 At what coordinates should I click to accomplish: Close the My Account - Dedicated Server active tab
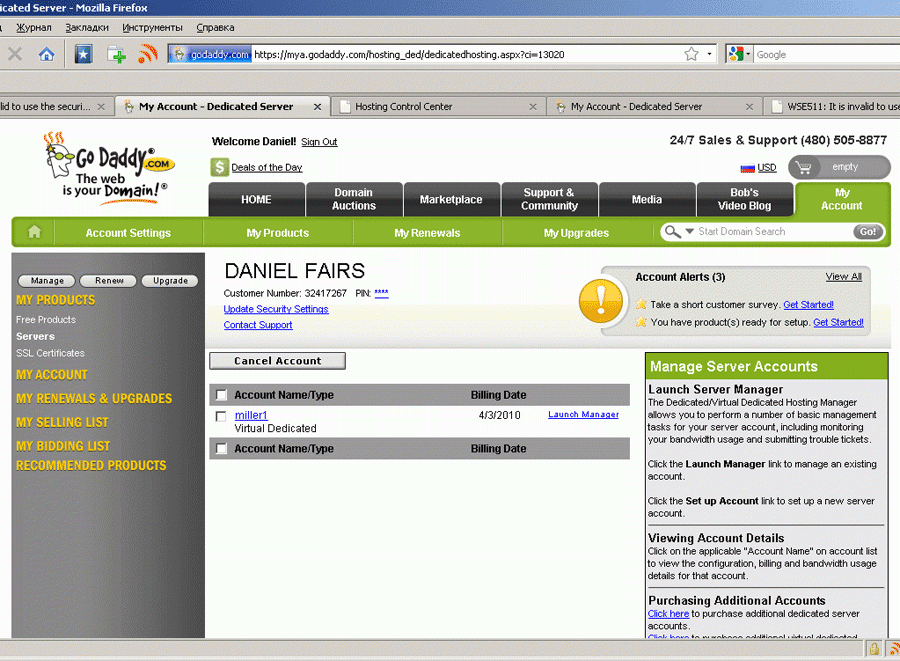click(x=317, y=107)
